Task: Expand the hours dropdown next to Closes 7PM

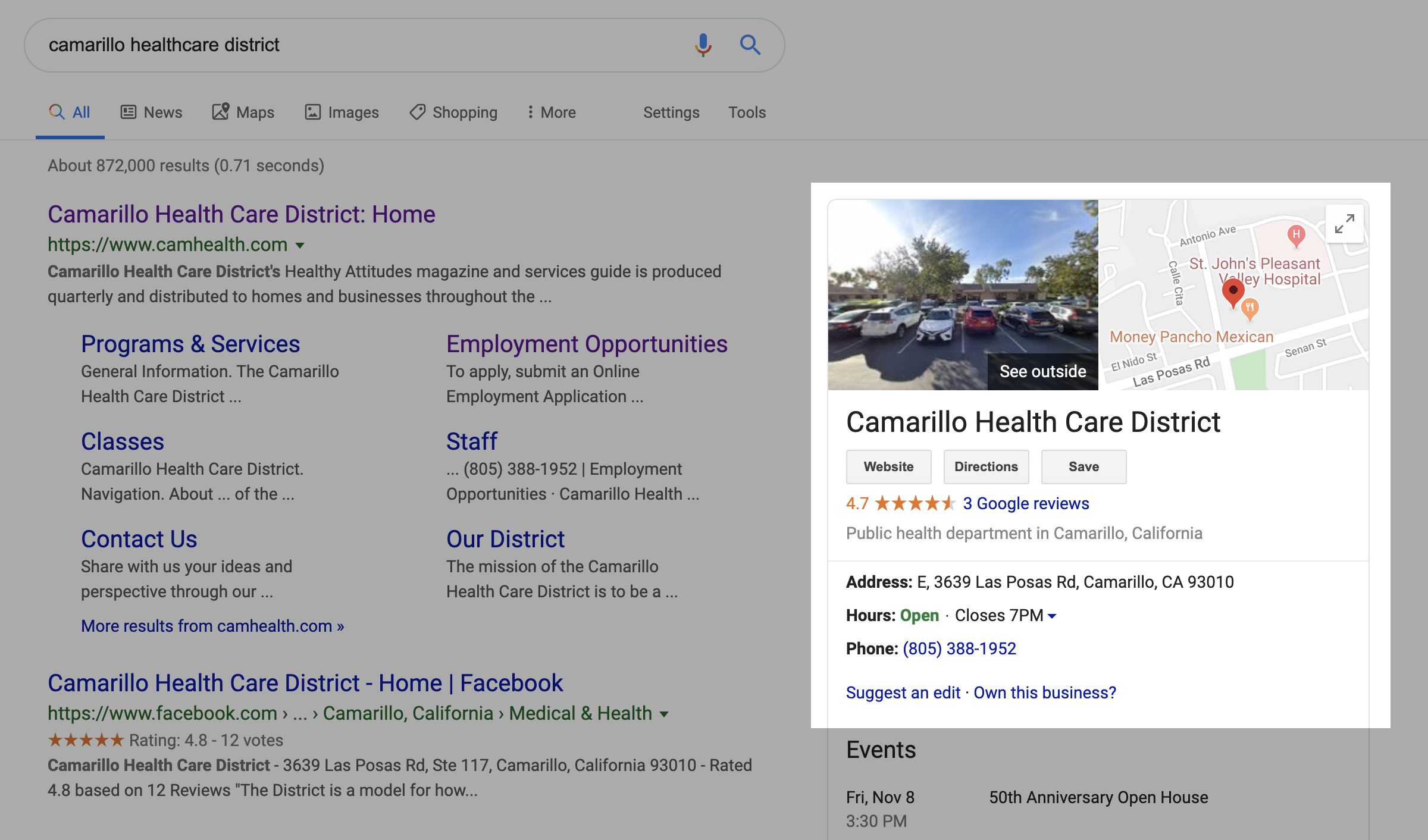Action: point(1052,616)
